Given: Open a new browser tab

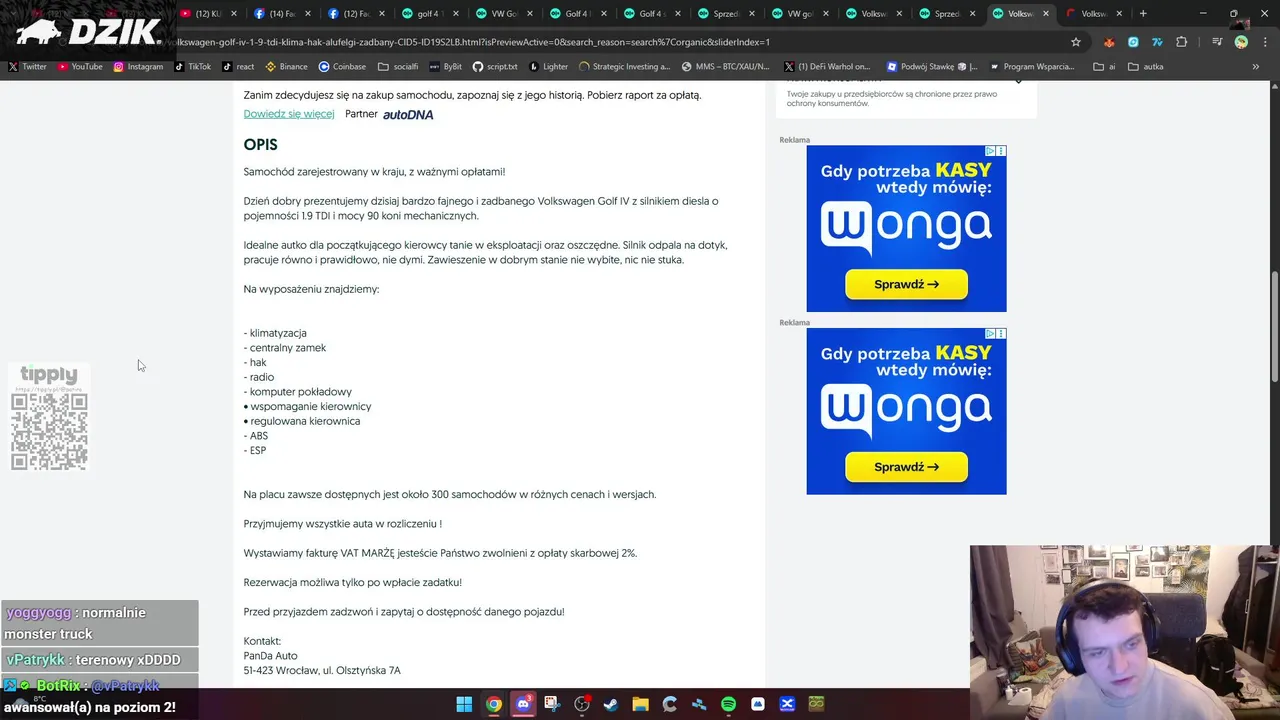Looking at the screenshot, I should point(1143,14).
